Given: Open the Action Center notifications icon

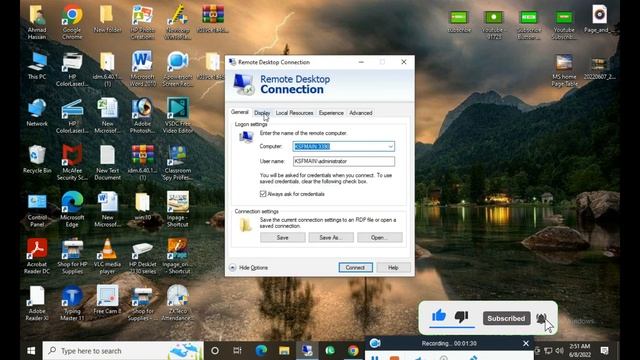Looking at the screenshot, I should tap(604, 351).
